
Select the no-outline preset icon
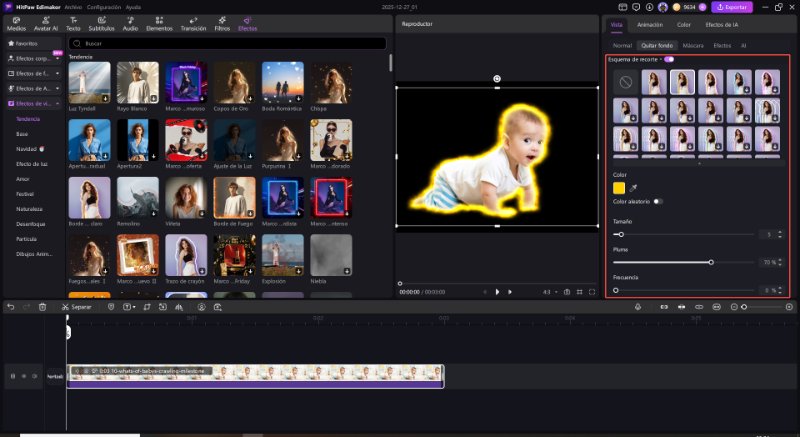626,82
